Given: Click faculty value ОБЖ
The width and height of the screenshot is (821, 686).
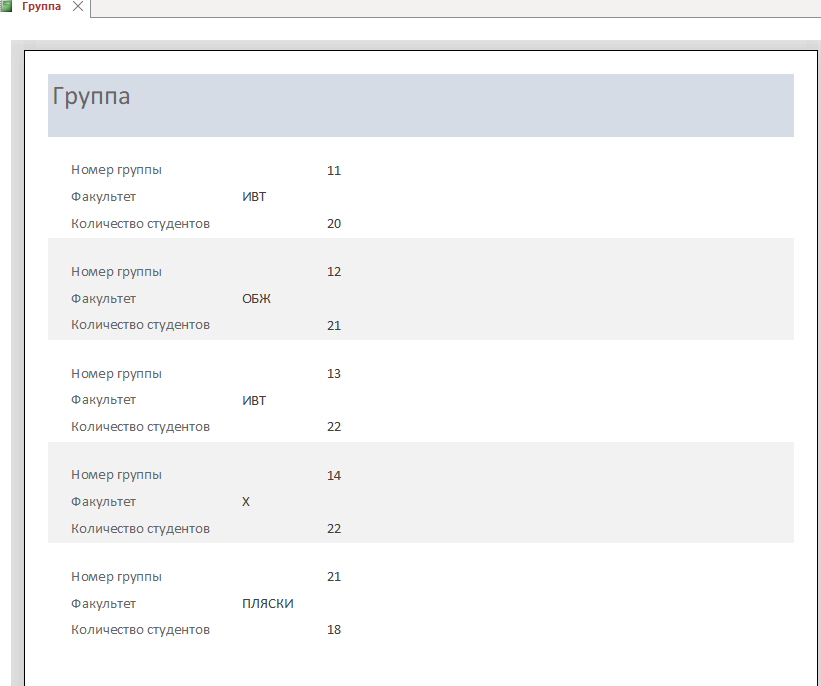Looking at the screenshot, I should pos(257,298).
